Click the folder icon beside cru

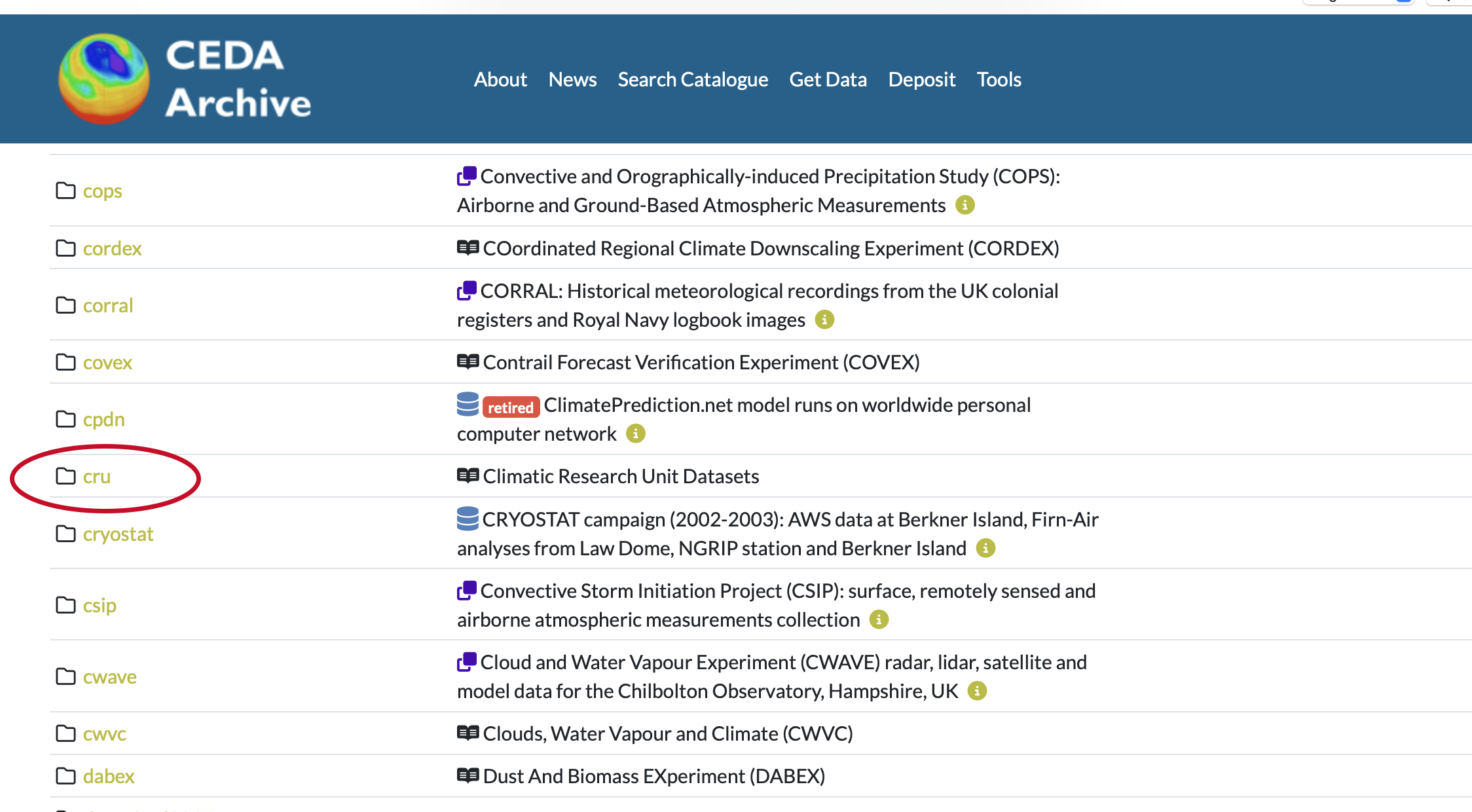[65, 477]
